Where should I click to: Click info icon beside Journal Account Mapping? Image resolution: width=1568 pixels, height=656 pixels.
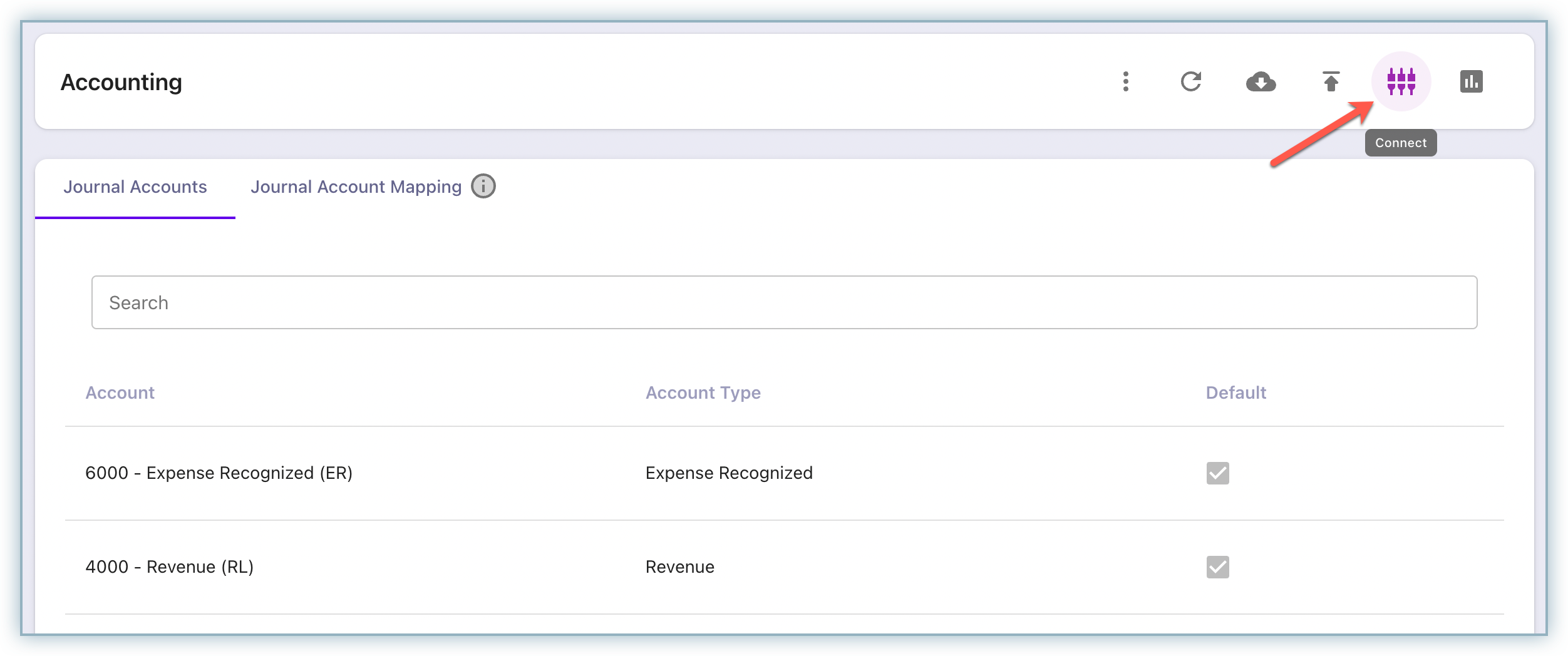click(483, 187)
